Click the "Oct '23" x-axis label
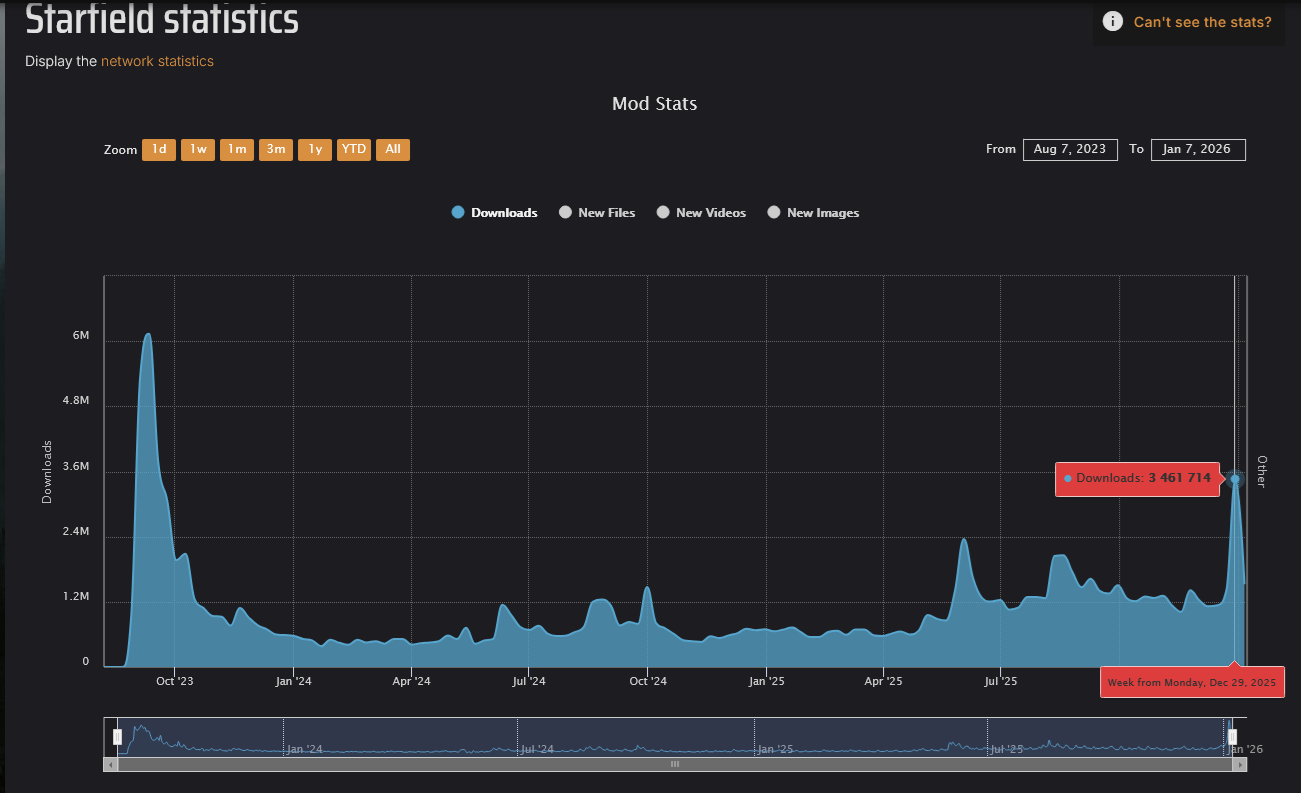 [174, 682]
